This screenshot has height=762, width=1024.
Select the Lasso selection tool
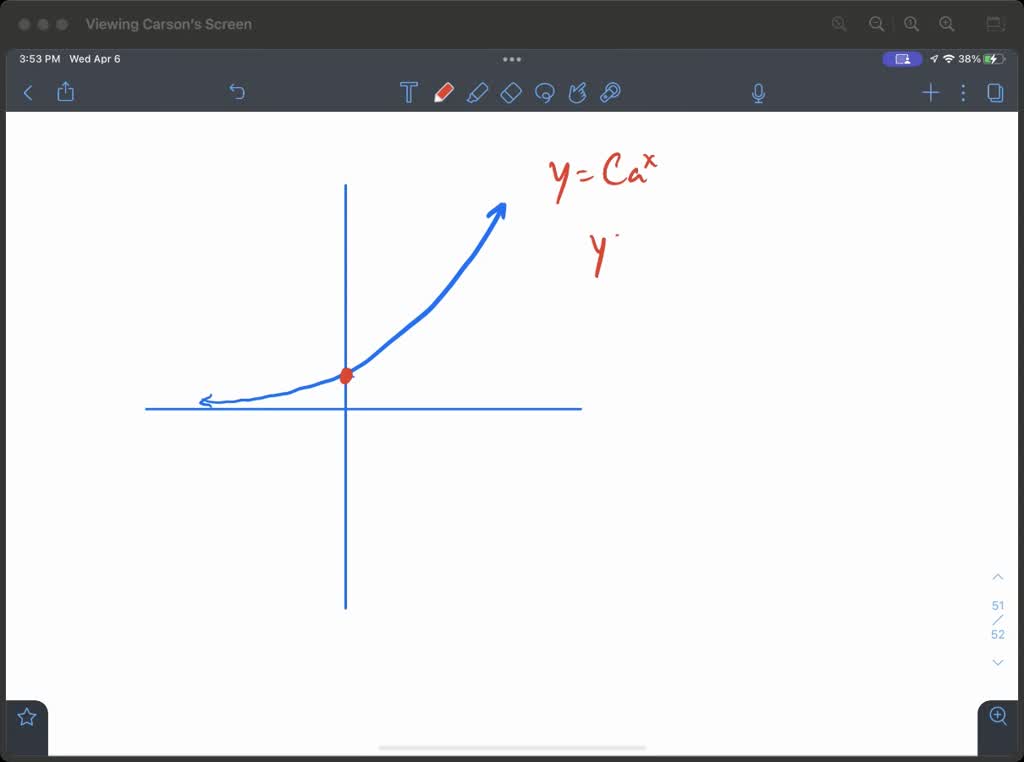tap(545, 92)
